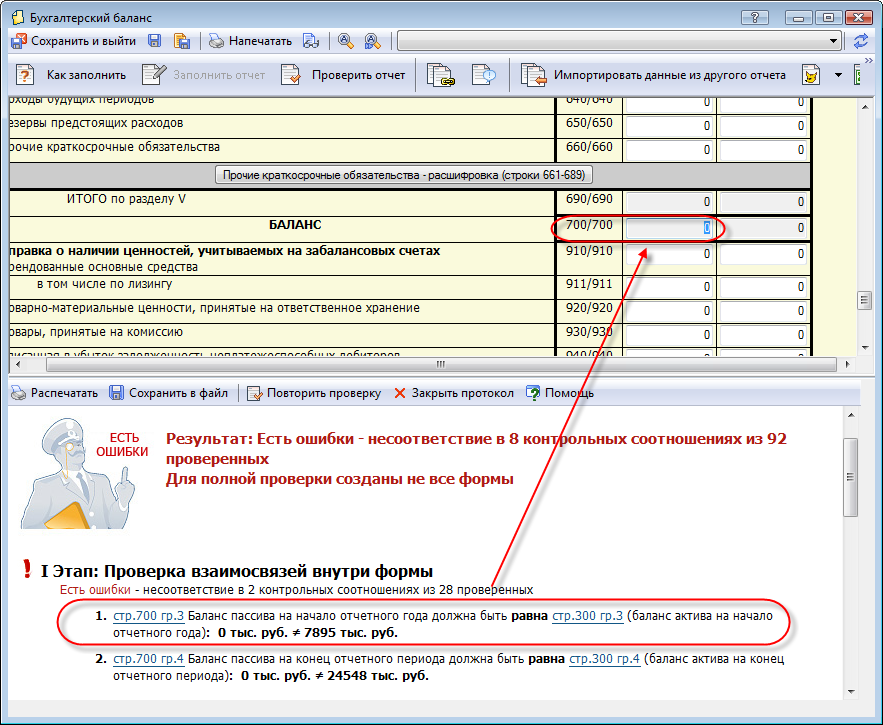Click the find-next magnifier icon
Image resolution: width=883 pixels, height=725 pixels.
pyautogui.click(x=372, y=41)
